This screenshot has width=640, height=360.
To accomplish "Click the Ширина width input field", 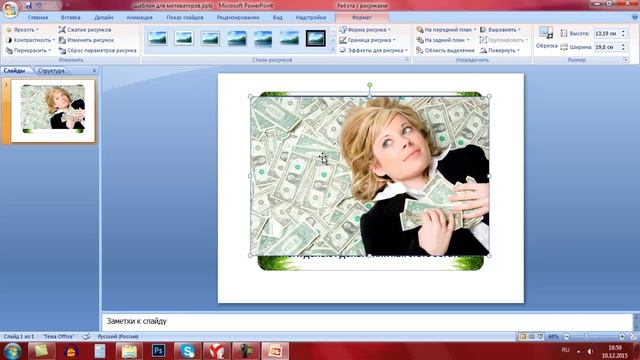I will click(607, 47).
